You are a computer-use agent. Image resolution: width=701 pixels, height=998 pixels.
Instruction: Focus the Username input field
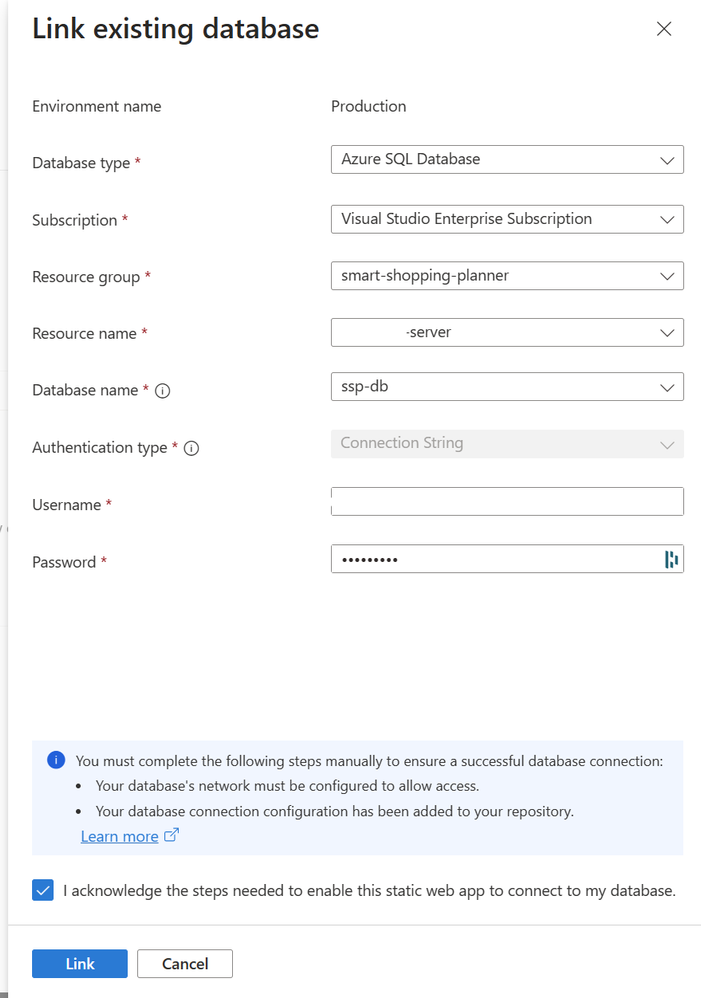click(506, 502)
